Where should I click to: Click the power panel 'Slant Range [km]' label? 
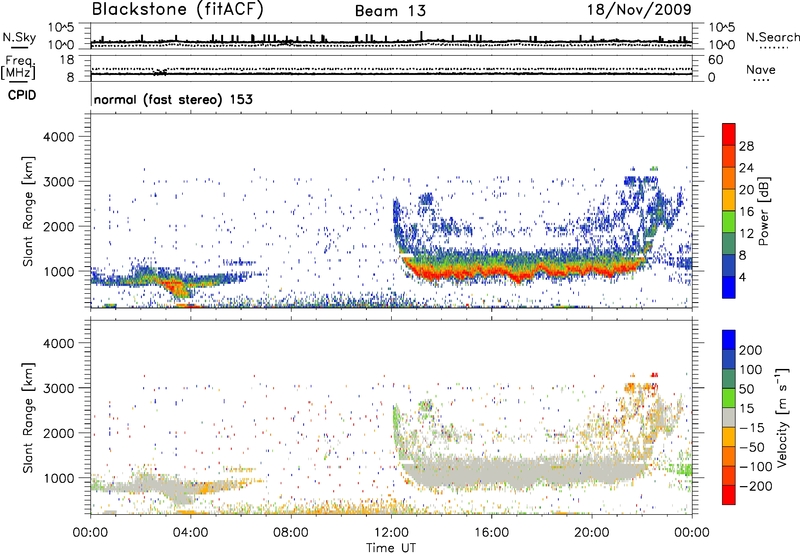click(28, 211)
